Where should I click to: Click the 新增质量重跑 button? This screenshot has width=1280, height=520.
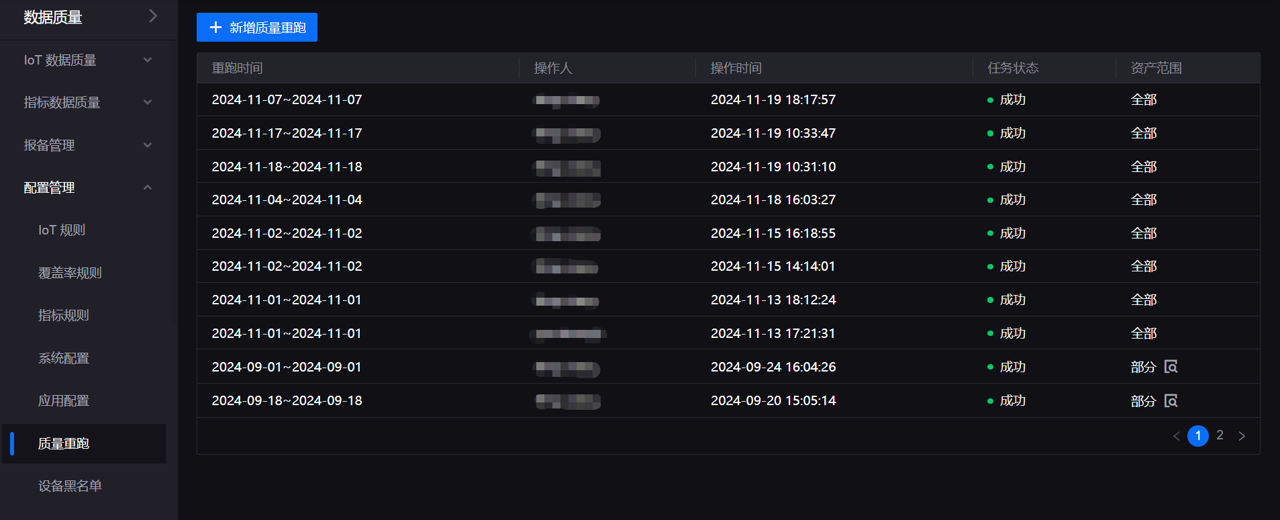(257, 28)
